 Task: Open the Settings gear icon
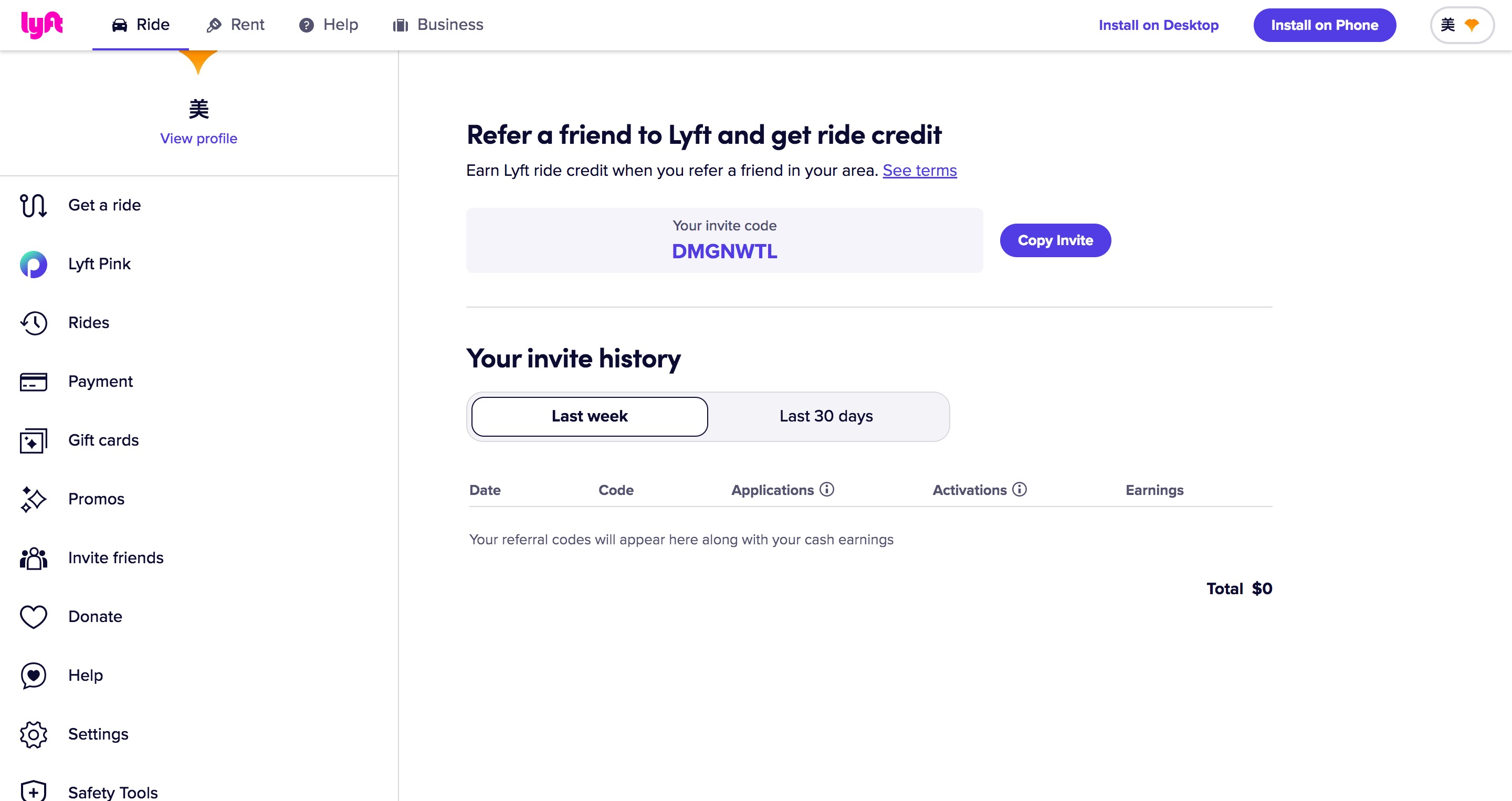(x=34, y=734)
